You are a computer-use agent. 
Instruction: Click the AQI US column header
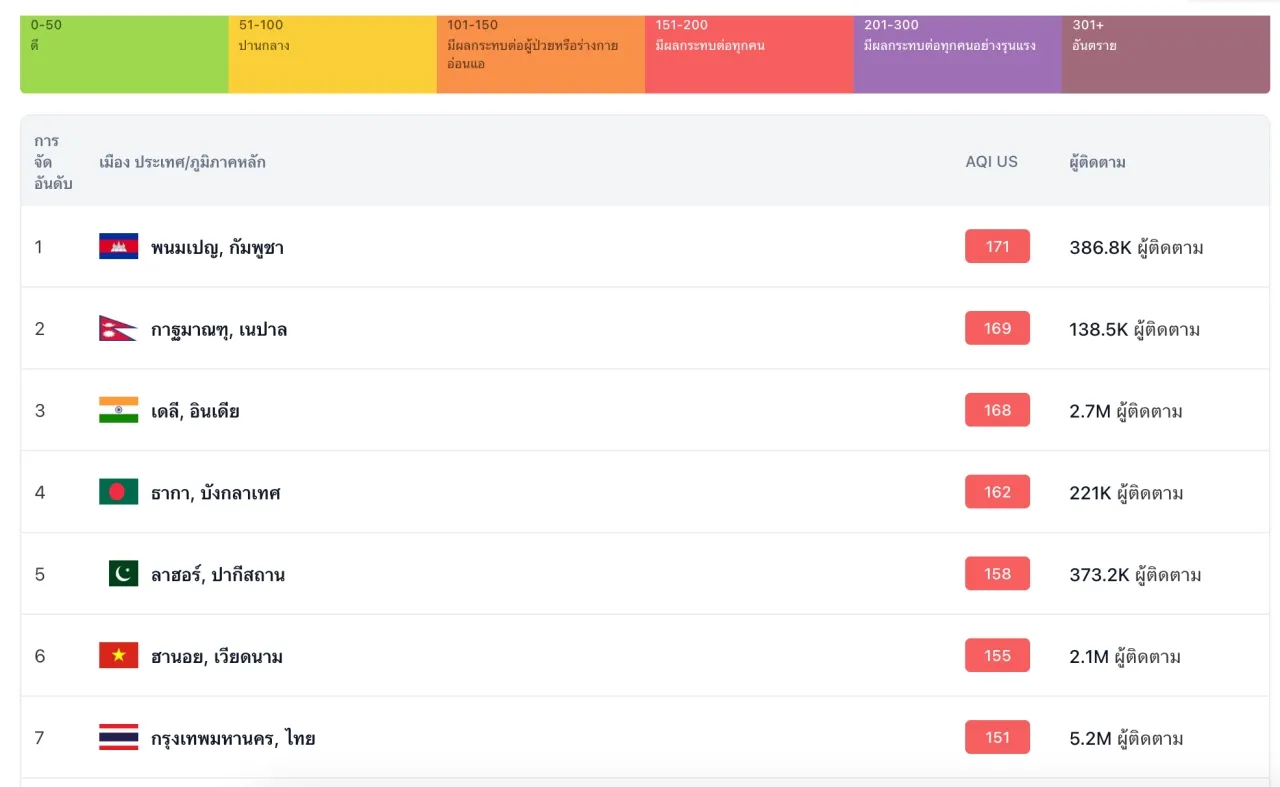(991, 162)
